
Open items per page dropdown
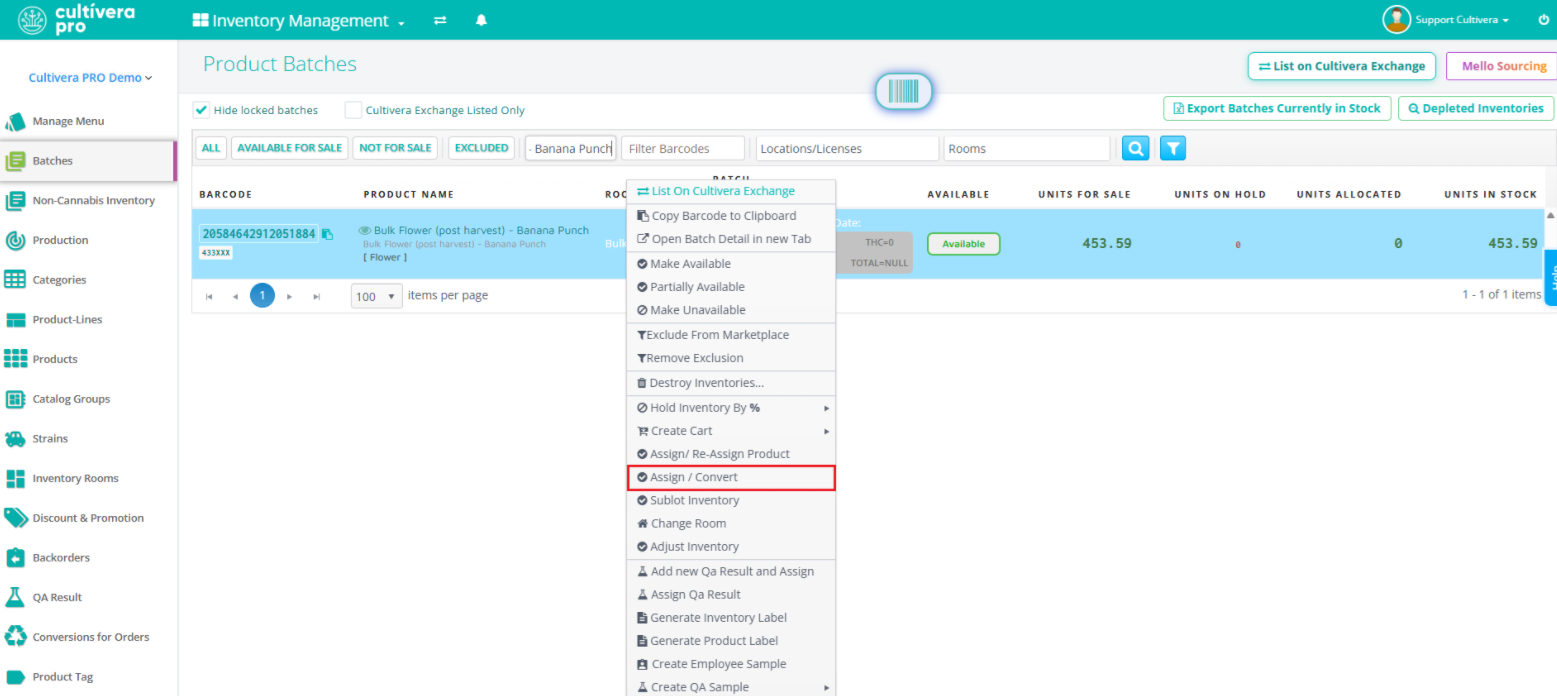pyautogui.click(x=377, y=296)
